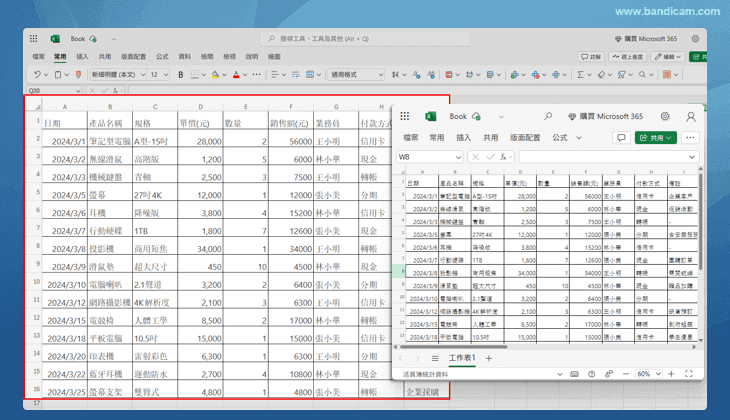Click the clipboard Paste icon in back window
The width and height of the screenshot is (730, 420).
(x=58, y=75)
